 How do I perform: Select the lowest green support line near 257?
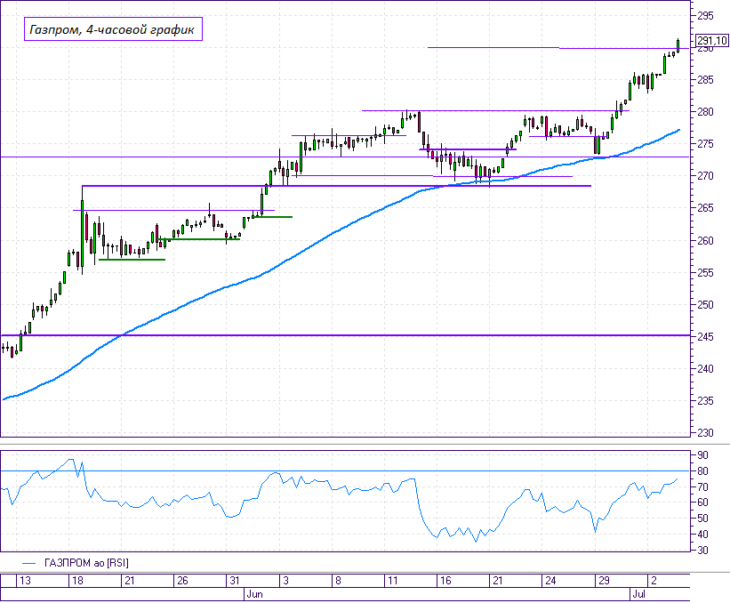[132, 259]
